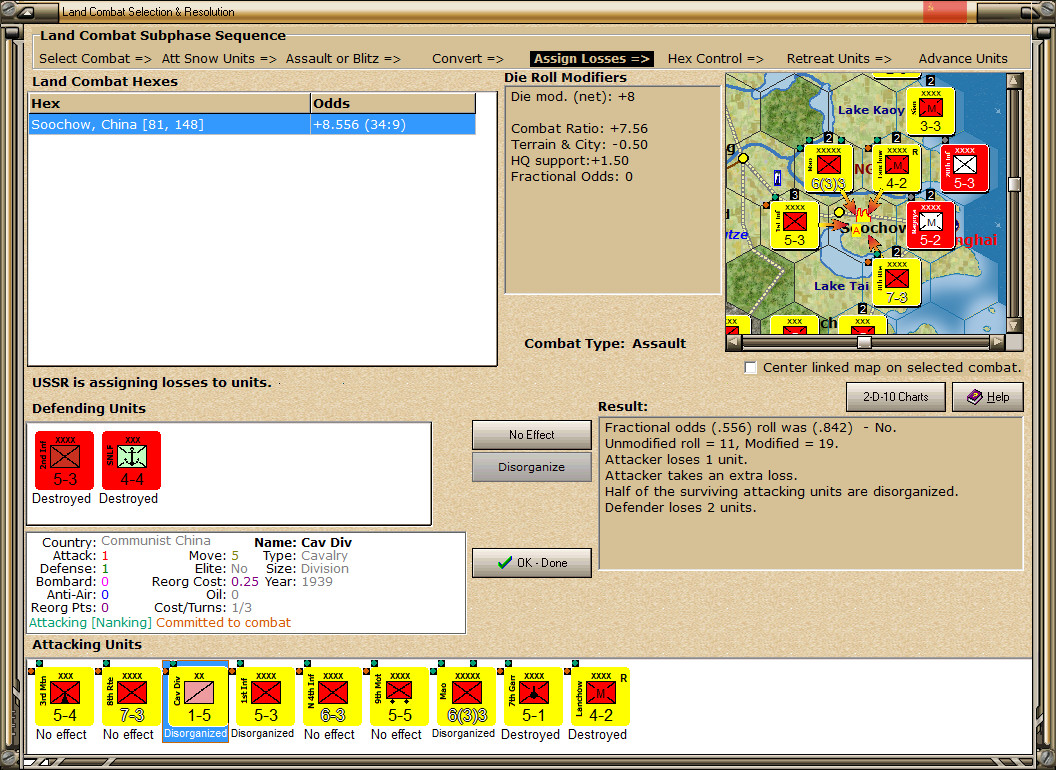Screen dimensions: 1056x770
Task: Click the 6(3)3 HQ counter on the map
Action: tap(828, 168)
